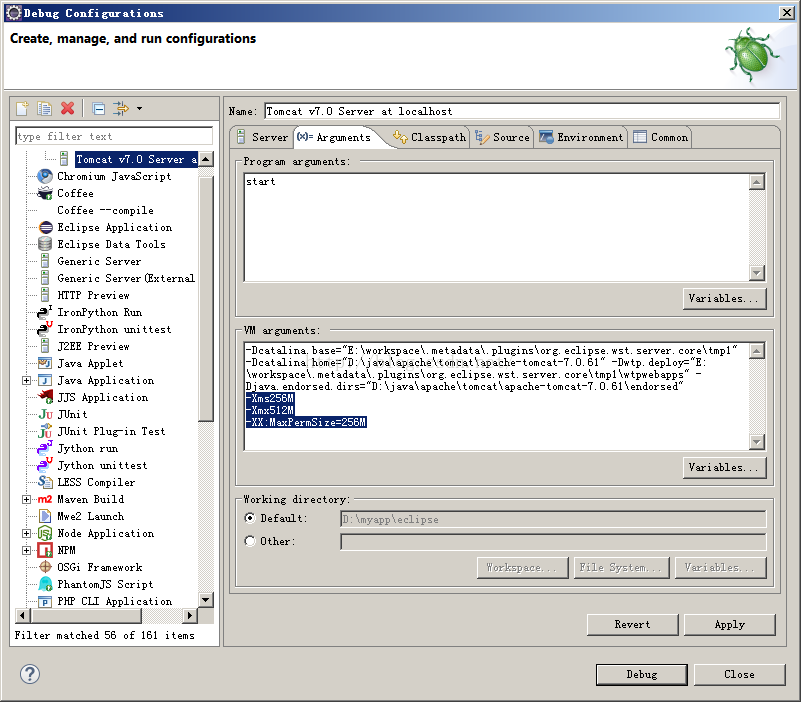Select Tomcat v7.0 Server tree item
The width and height of the screenshot is (801, 702).
(x=136, y=159)
